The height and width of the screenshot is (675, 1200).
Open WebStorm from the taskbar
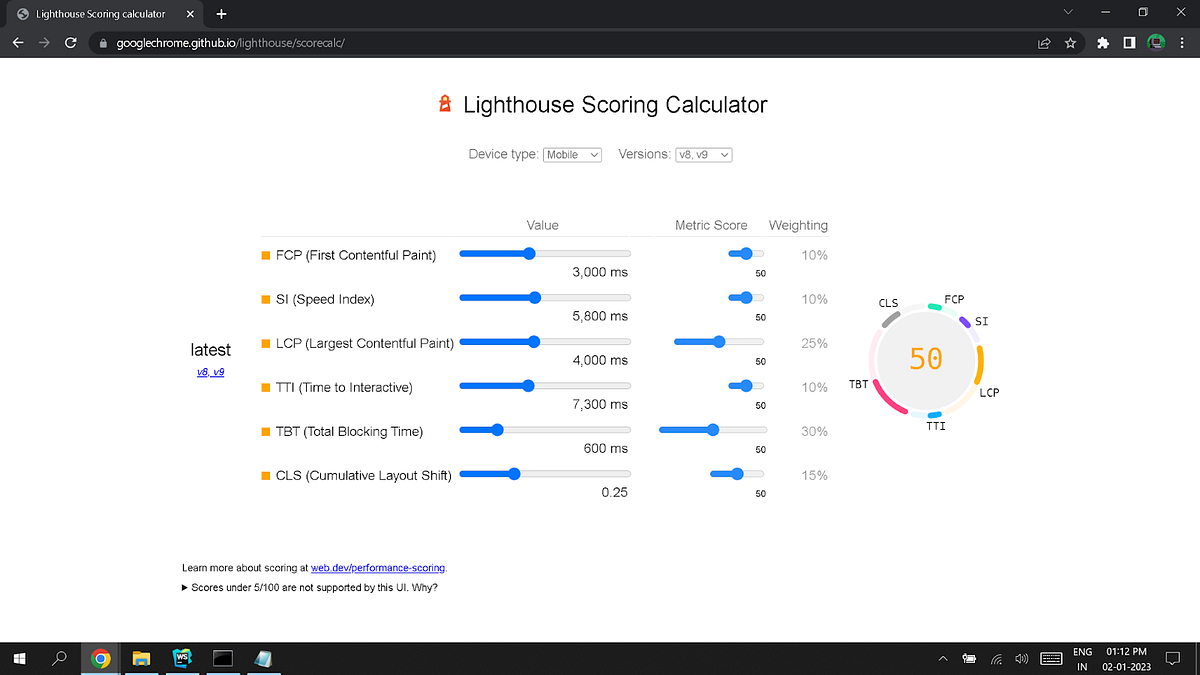(182, 658)
